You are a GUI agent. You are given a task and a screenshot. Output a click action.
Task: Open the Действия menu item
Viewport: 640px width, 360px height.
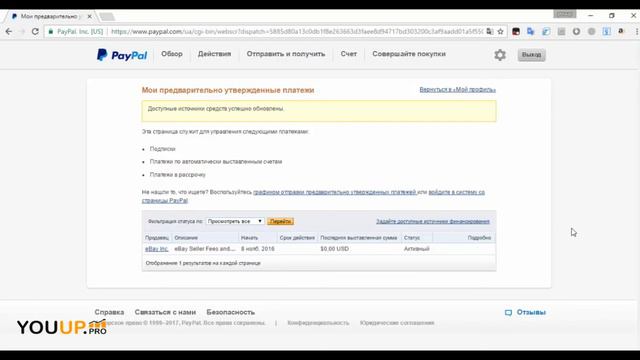click(x=214, y=54)
